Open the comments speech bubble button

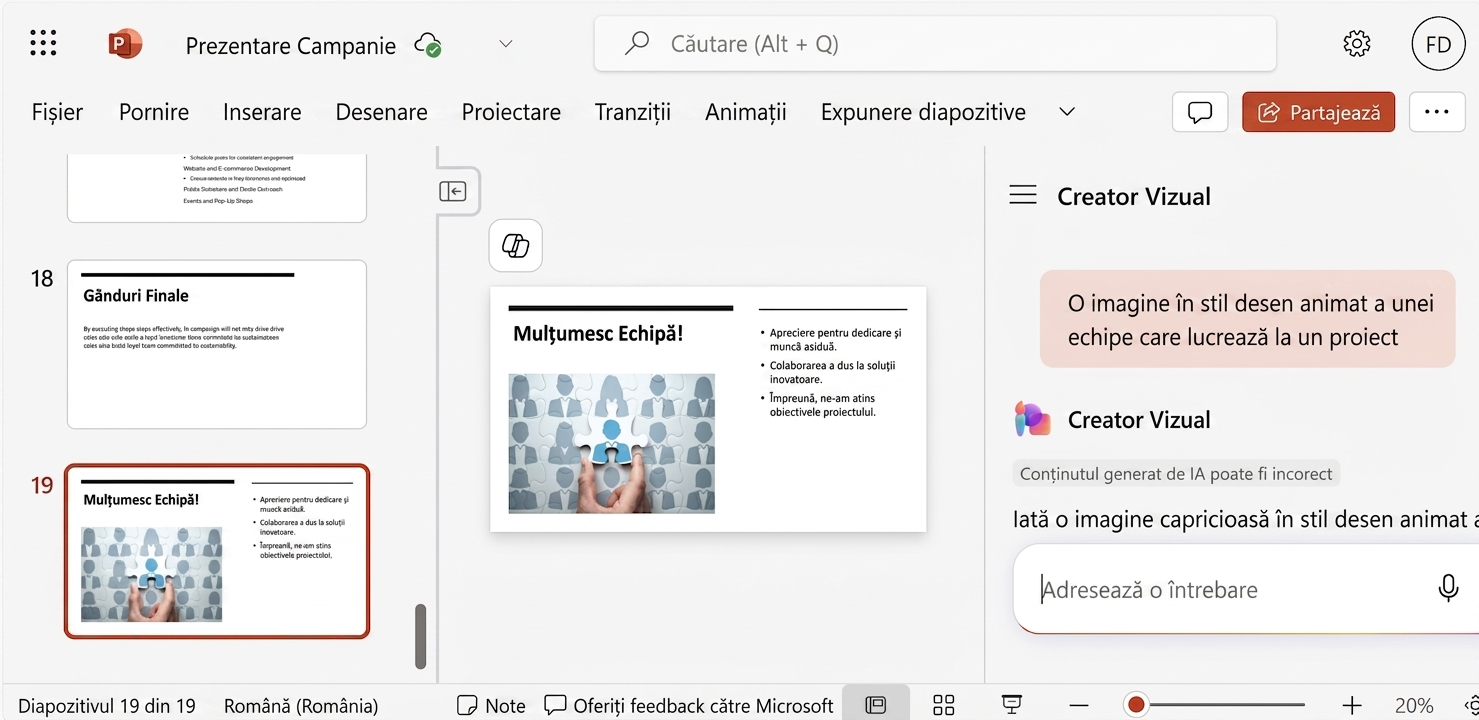click(1200, 112)
